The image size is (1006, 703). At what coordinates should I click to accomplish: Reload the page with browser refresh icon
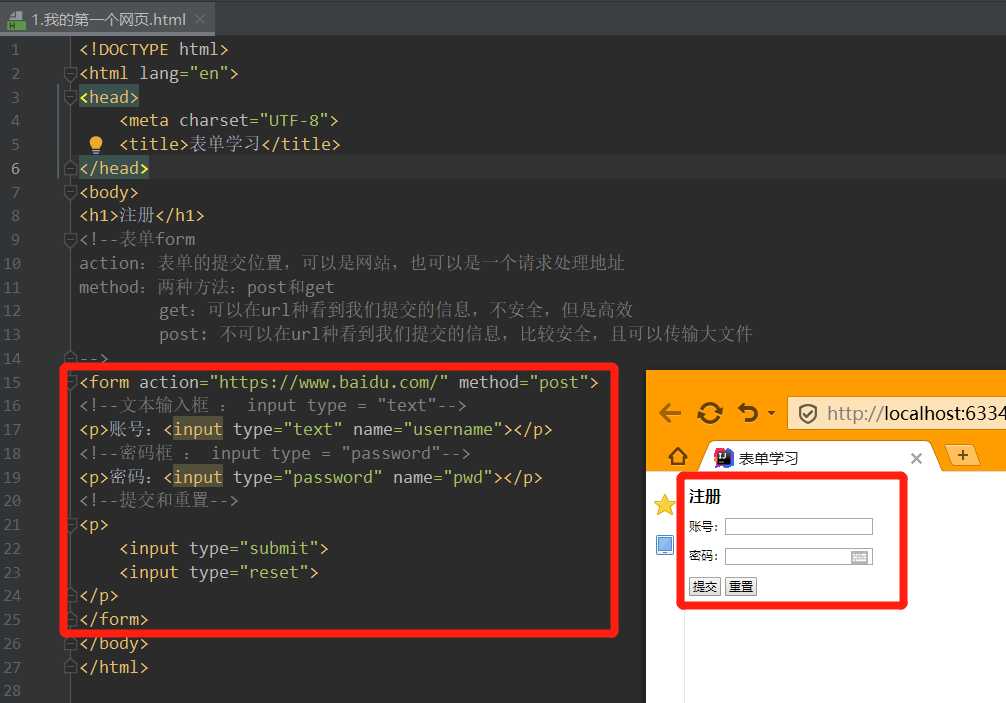(710, 413)
